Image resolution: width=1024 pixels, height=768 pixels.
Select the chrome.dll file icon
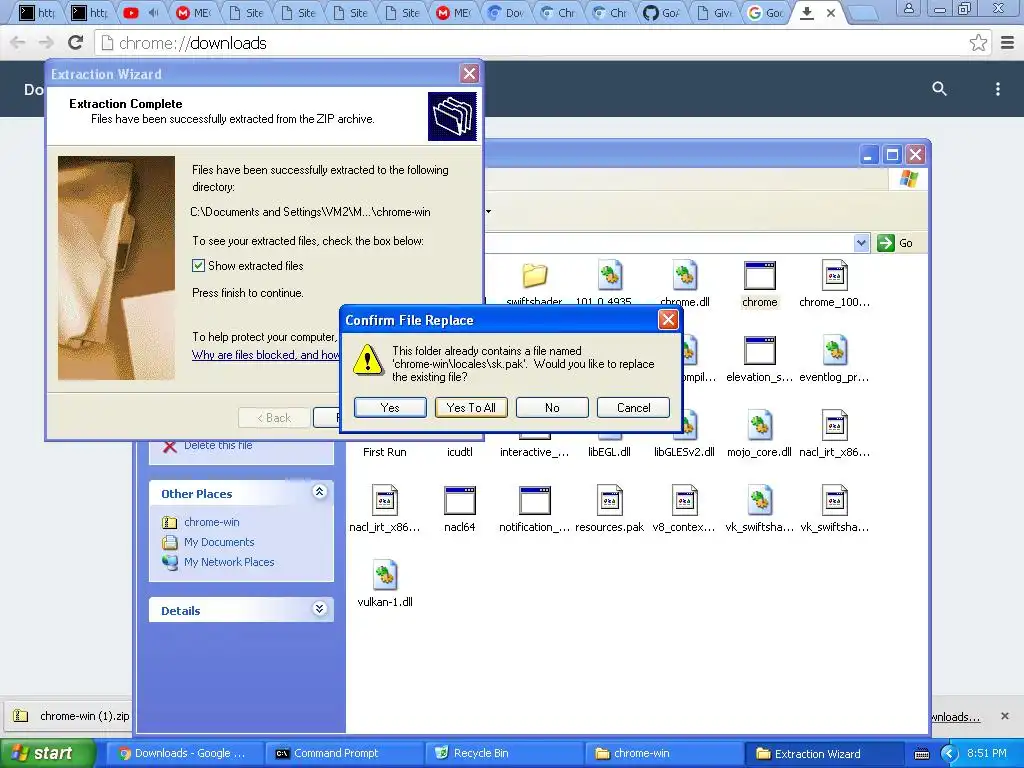pyautogui.click(x=684, y=275)
